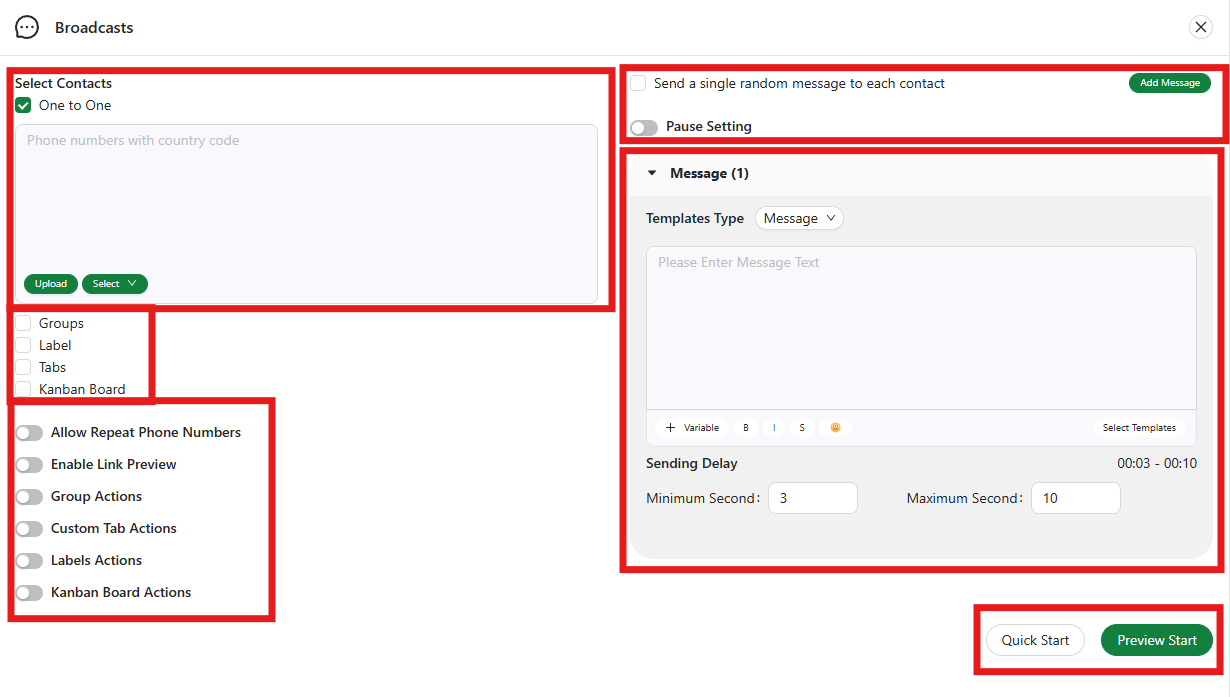1230x697 pixels.
Task: Enable the Kanban Board checkbox
Action: 24,389
